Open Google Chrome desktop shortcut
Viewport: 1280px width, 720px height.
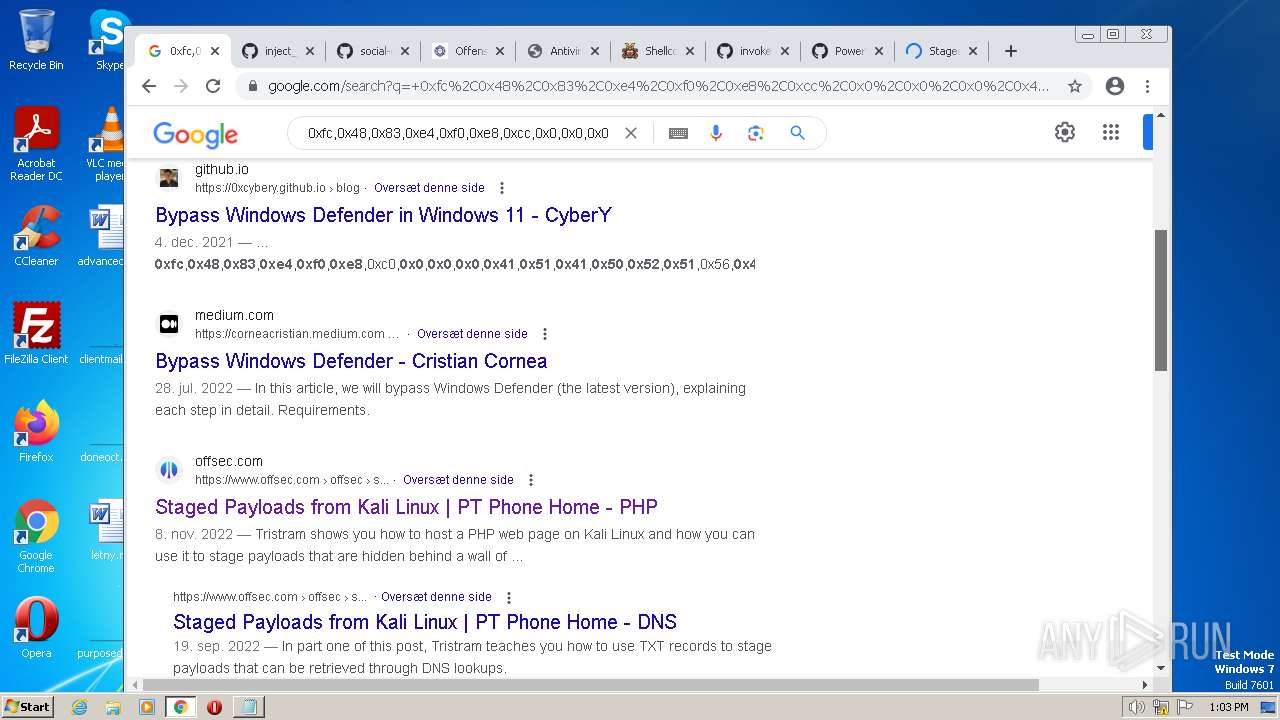36,537
